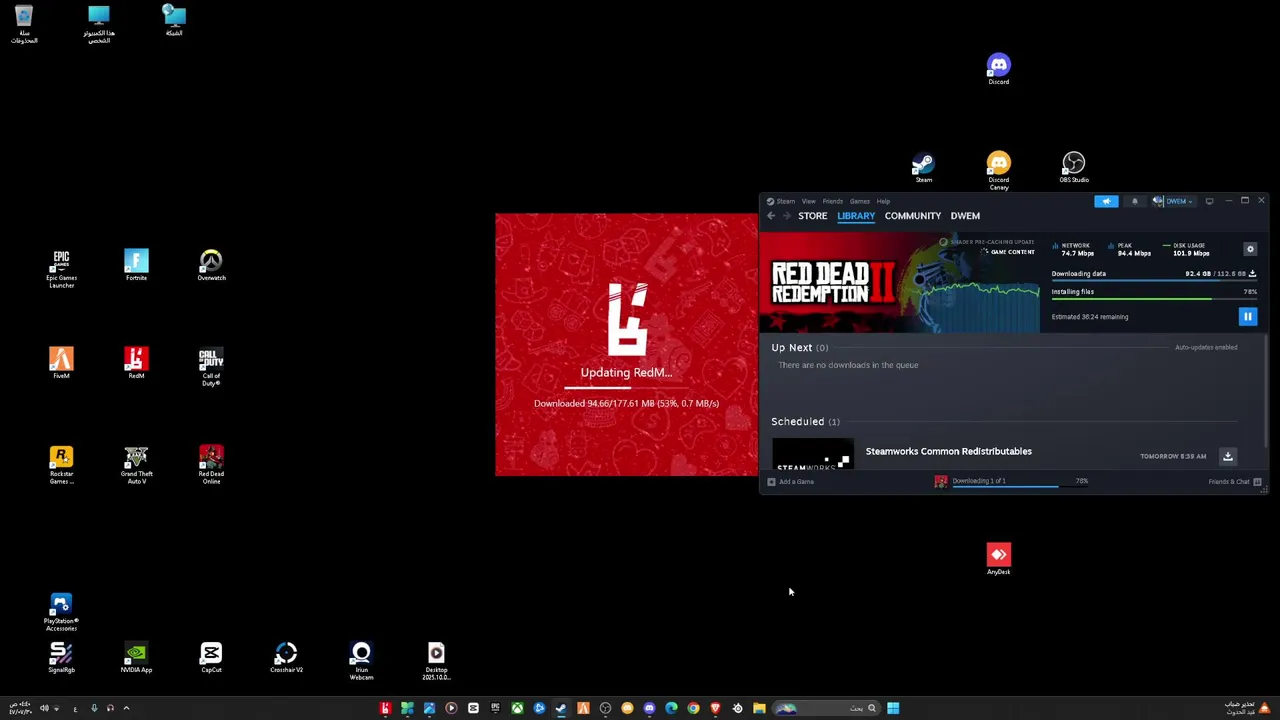Image resolution: width=1280 pixels, height=720 pixels.
Task: Click the volume icon in system tray
Action: pyautogui.click(x=44, y=708)
